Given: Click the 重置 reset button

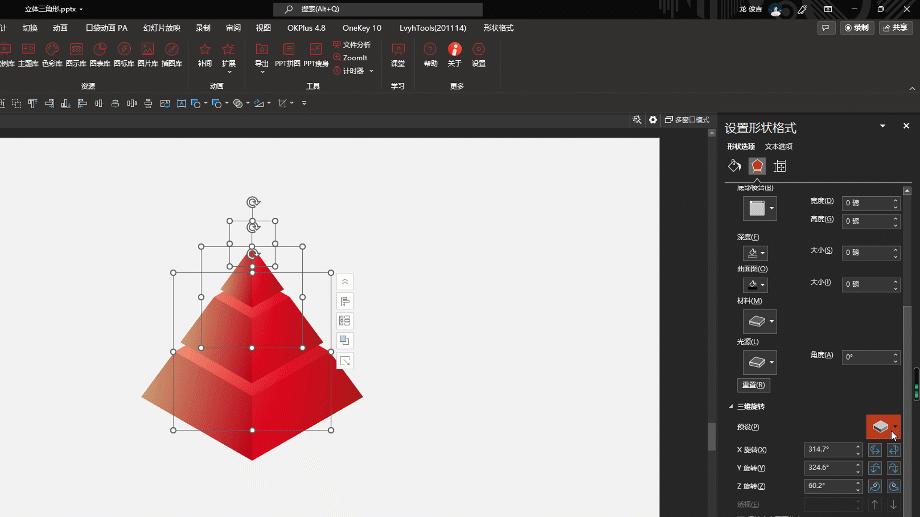Looking at the screenshot, I should point(753,385).
